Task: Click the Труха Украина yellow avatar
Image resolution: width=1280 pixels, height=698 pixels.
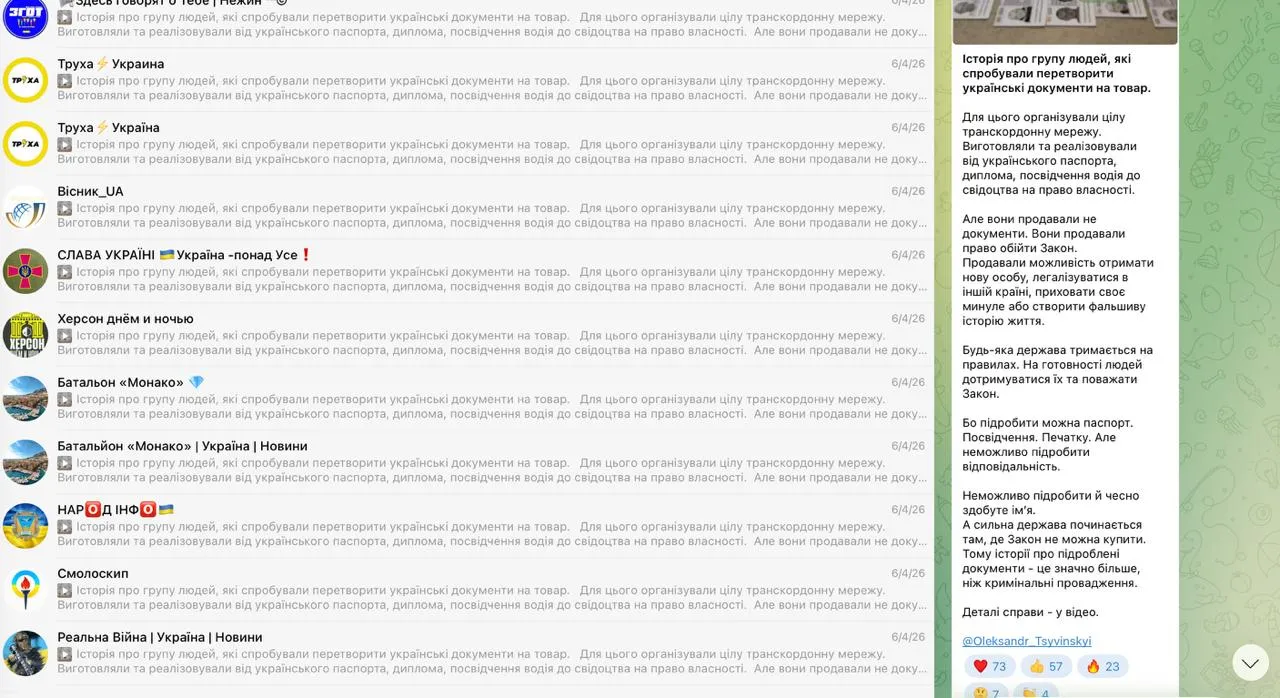Action: [x=25, y=80]
